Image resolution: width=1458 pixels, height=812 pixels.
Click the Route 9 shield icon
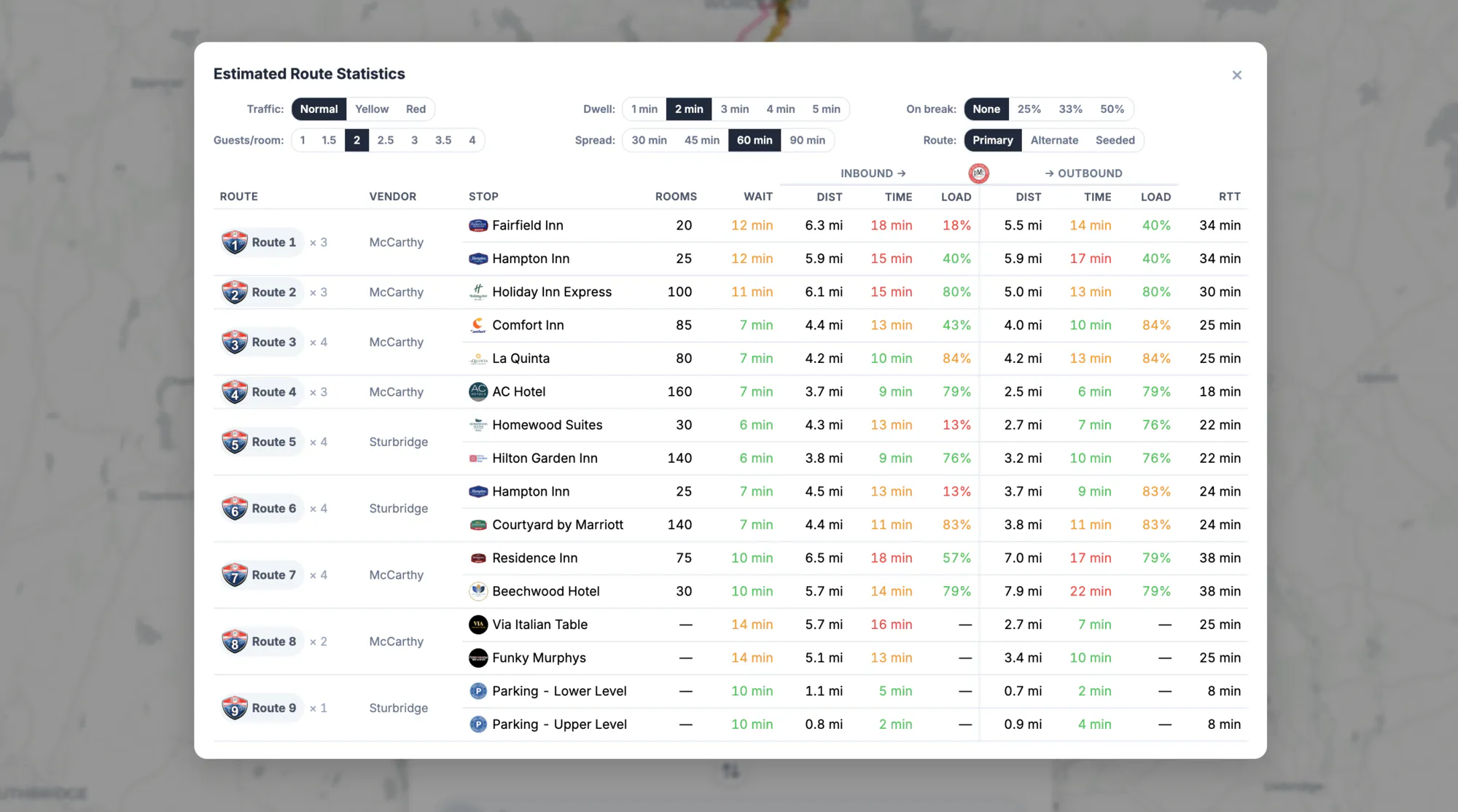[235, 708]
